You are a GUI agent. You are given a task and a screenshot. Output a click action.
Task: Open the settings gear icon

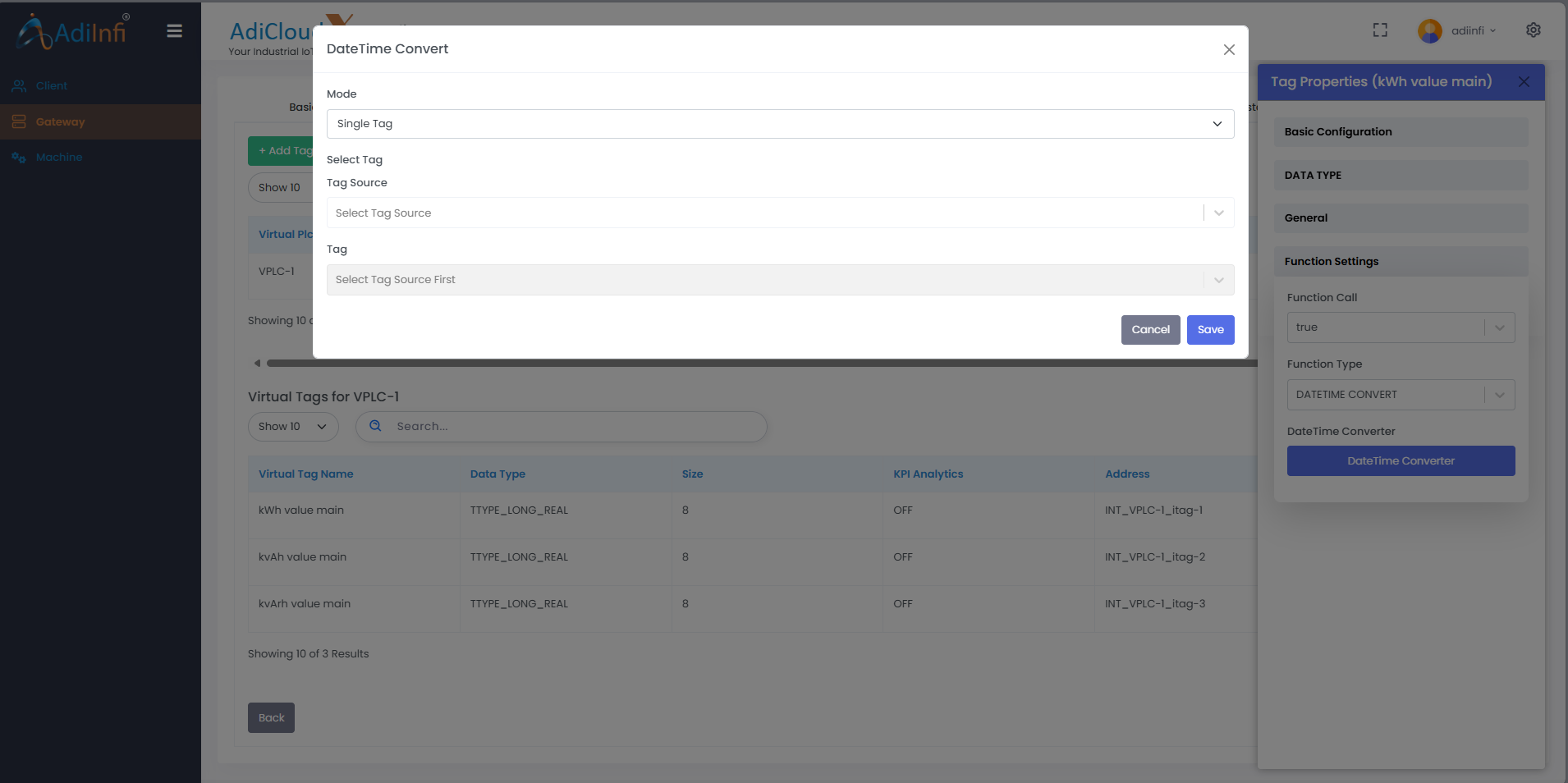pos(1533,30)
